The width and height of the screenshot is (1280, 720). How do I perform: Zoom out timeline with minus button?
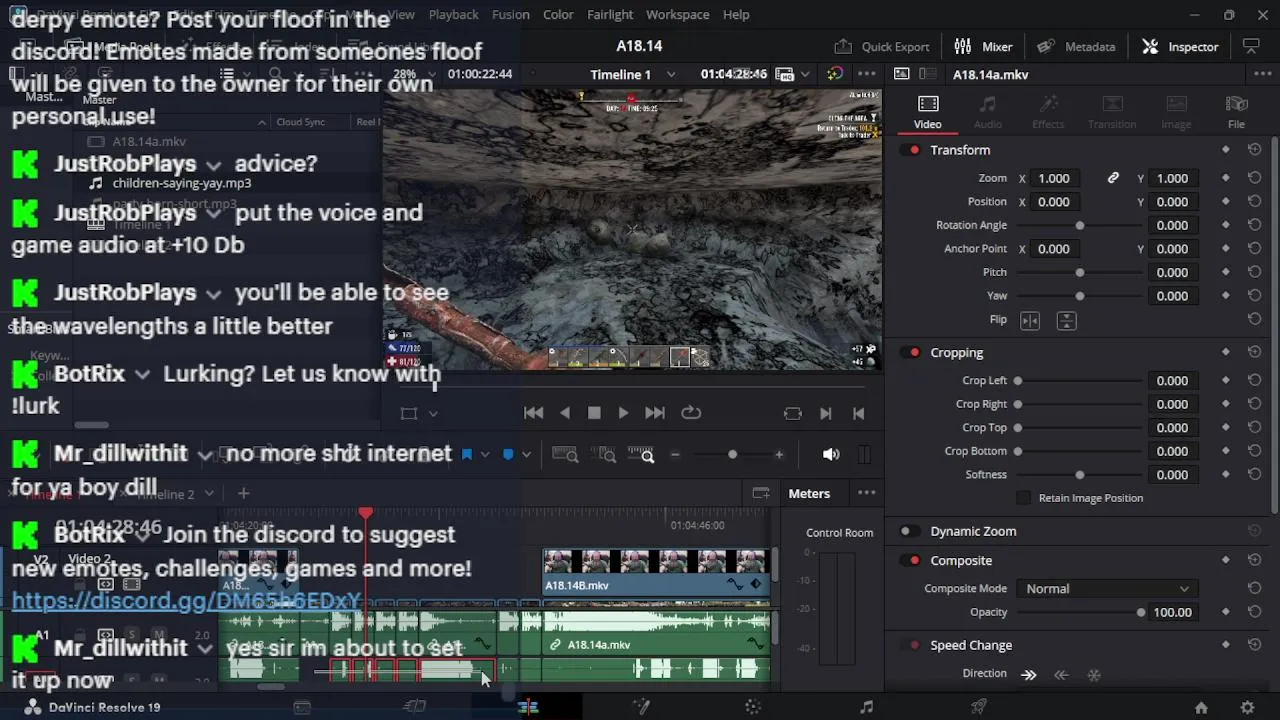click(675, 455)
